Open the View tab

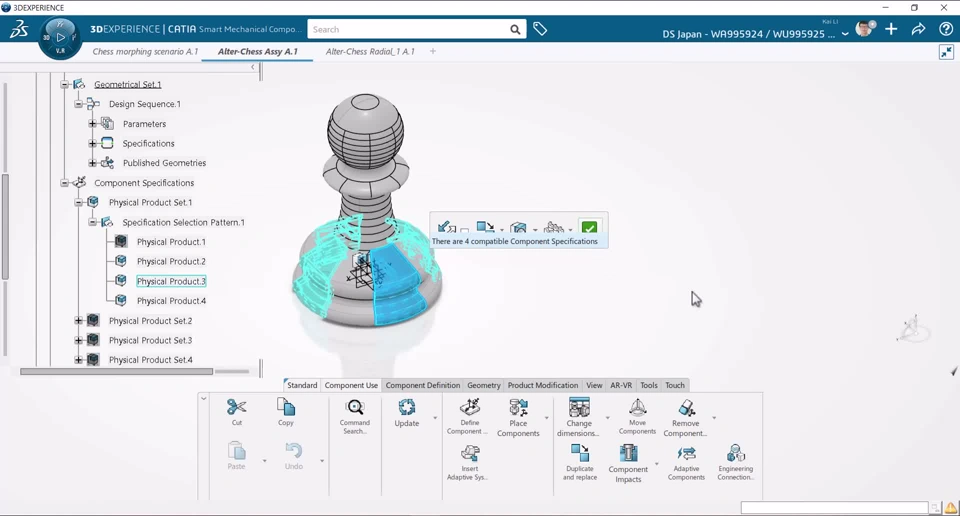click(x=594, y=385)
